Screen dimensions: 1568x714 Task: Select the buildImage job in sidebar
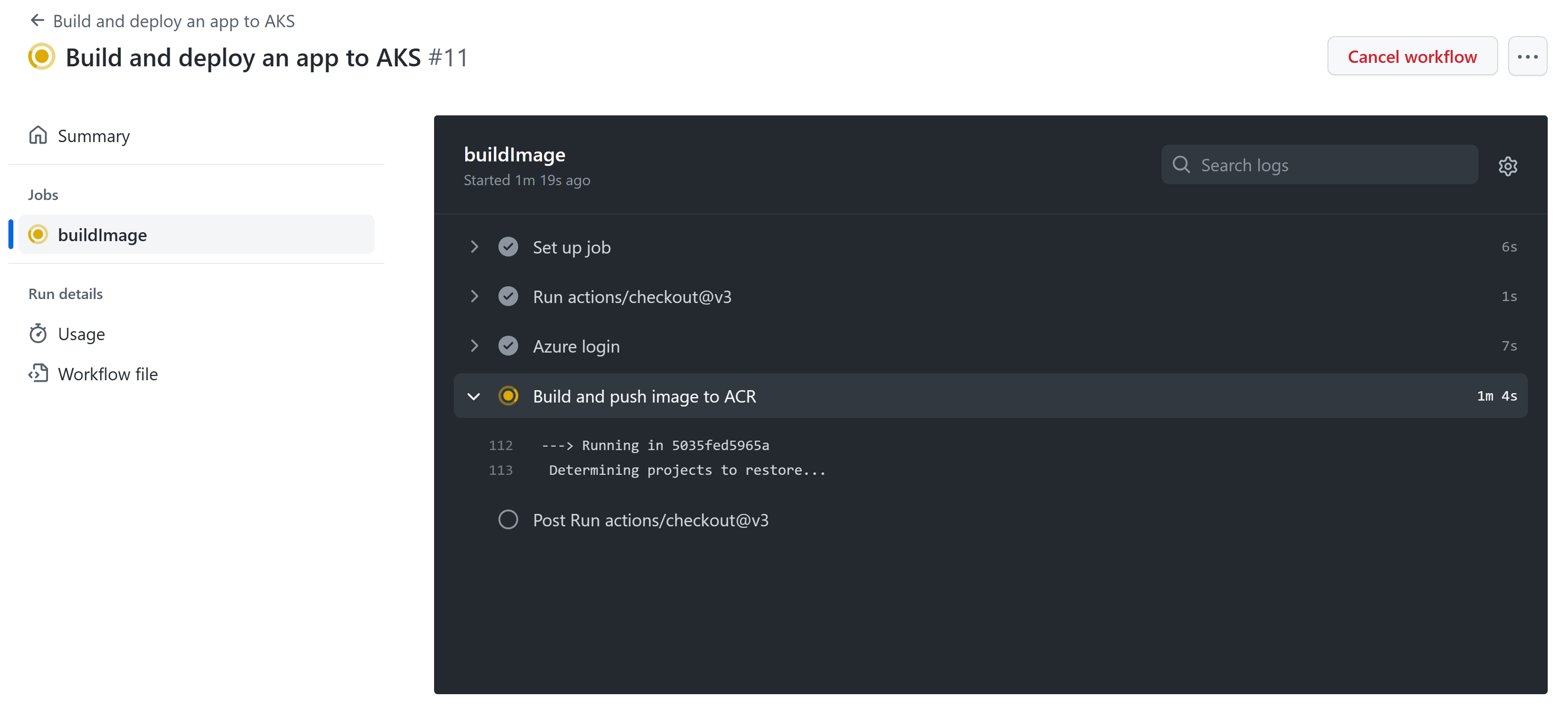click(x=102, y=234)
